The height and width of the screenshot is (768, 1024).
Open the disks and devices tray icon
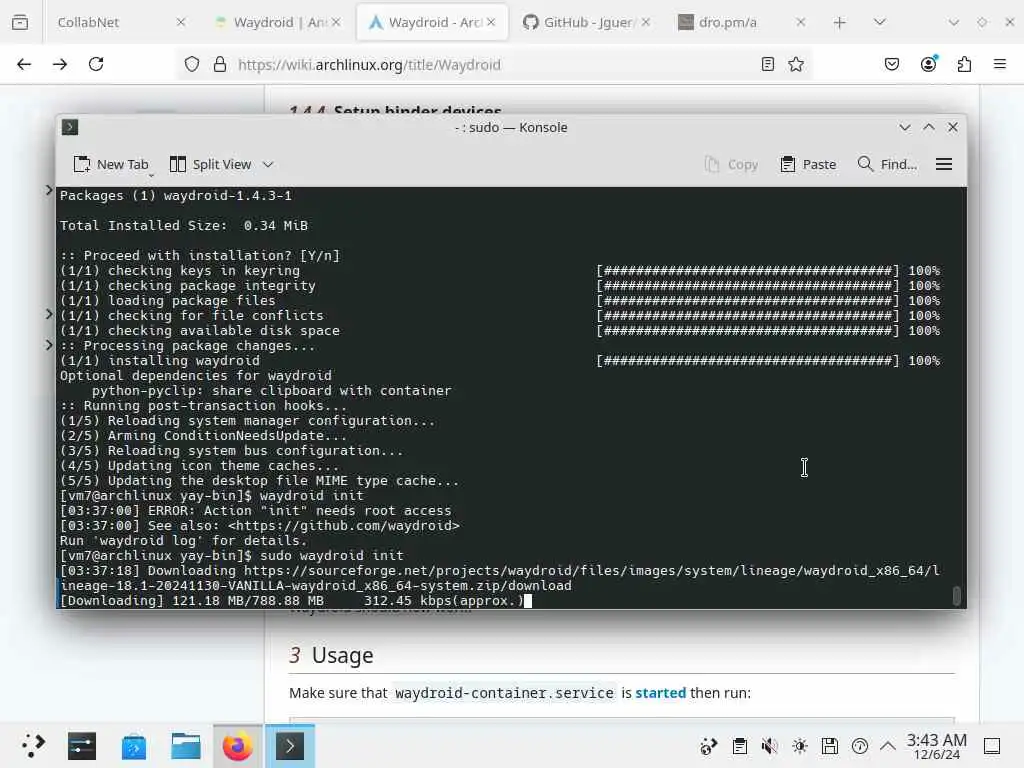pyautogui.click(x=830, y=746)
